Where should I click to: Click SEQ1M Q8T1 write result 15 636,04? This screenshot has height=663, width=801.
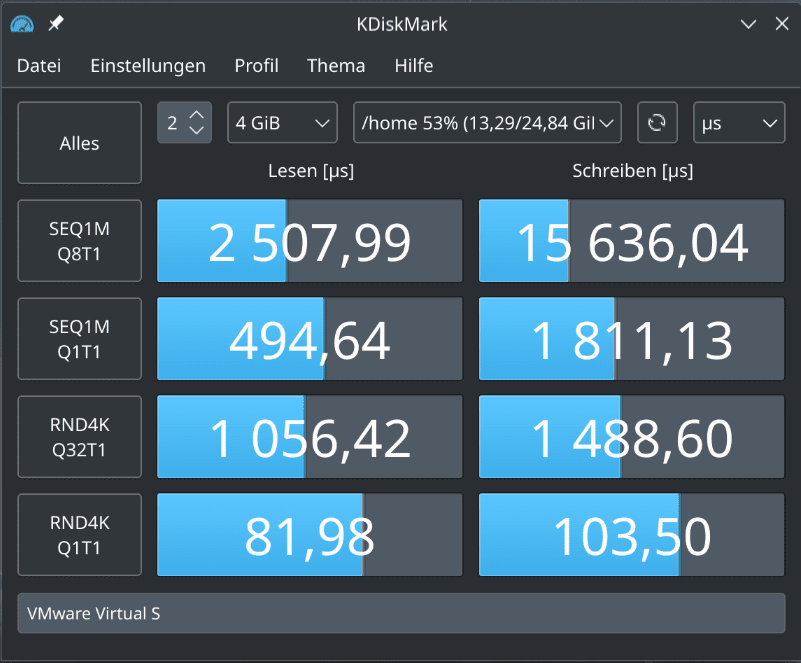(631, 241)
